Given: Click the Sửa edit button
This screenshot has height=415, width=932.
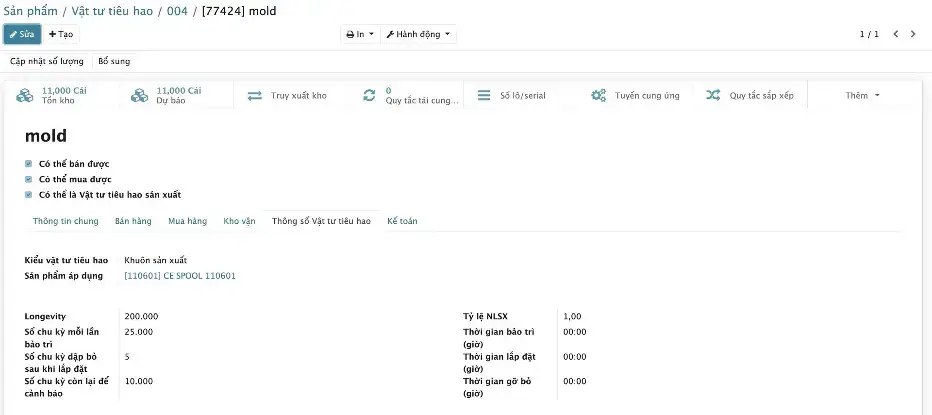Looking at the screenshot, I should [x=22, y=34].
